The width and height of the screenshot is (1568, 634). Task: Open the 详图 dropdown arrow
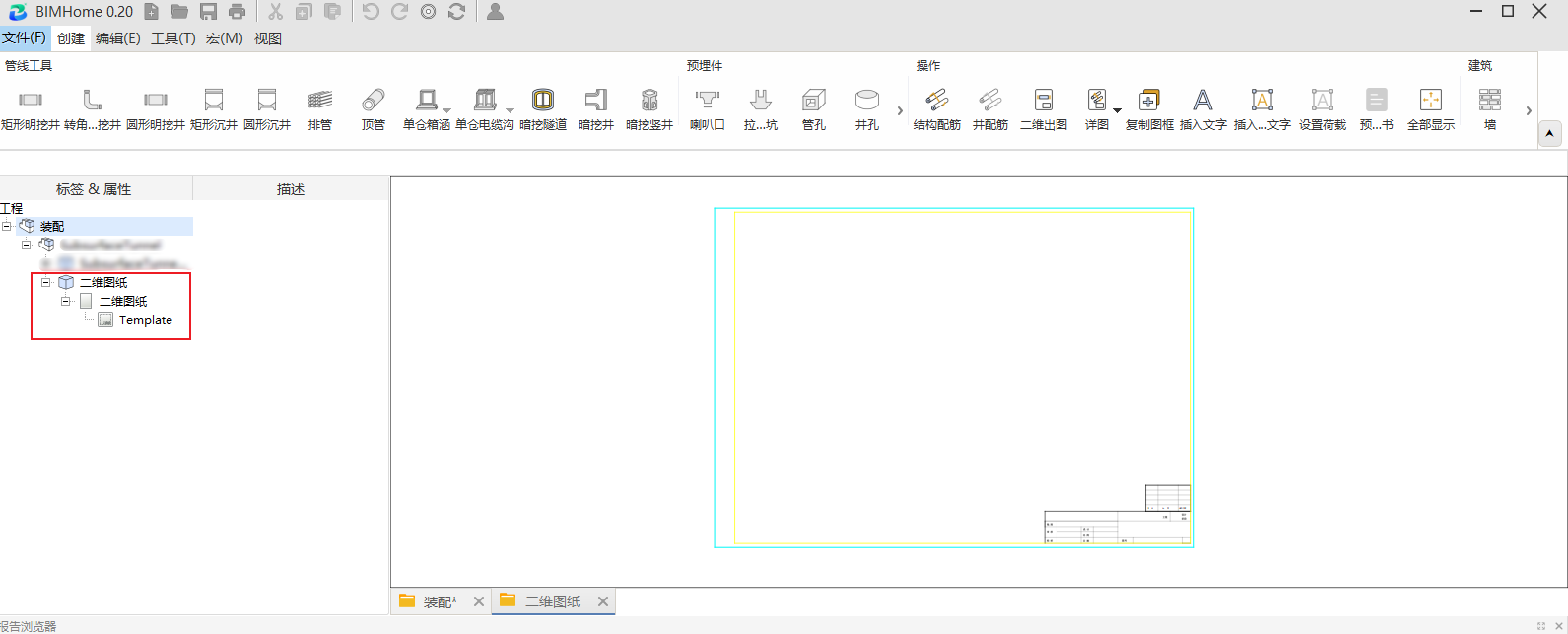pos(1117,110)
